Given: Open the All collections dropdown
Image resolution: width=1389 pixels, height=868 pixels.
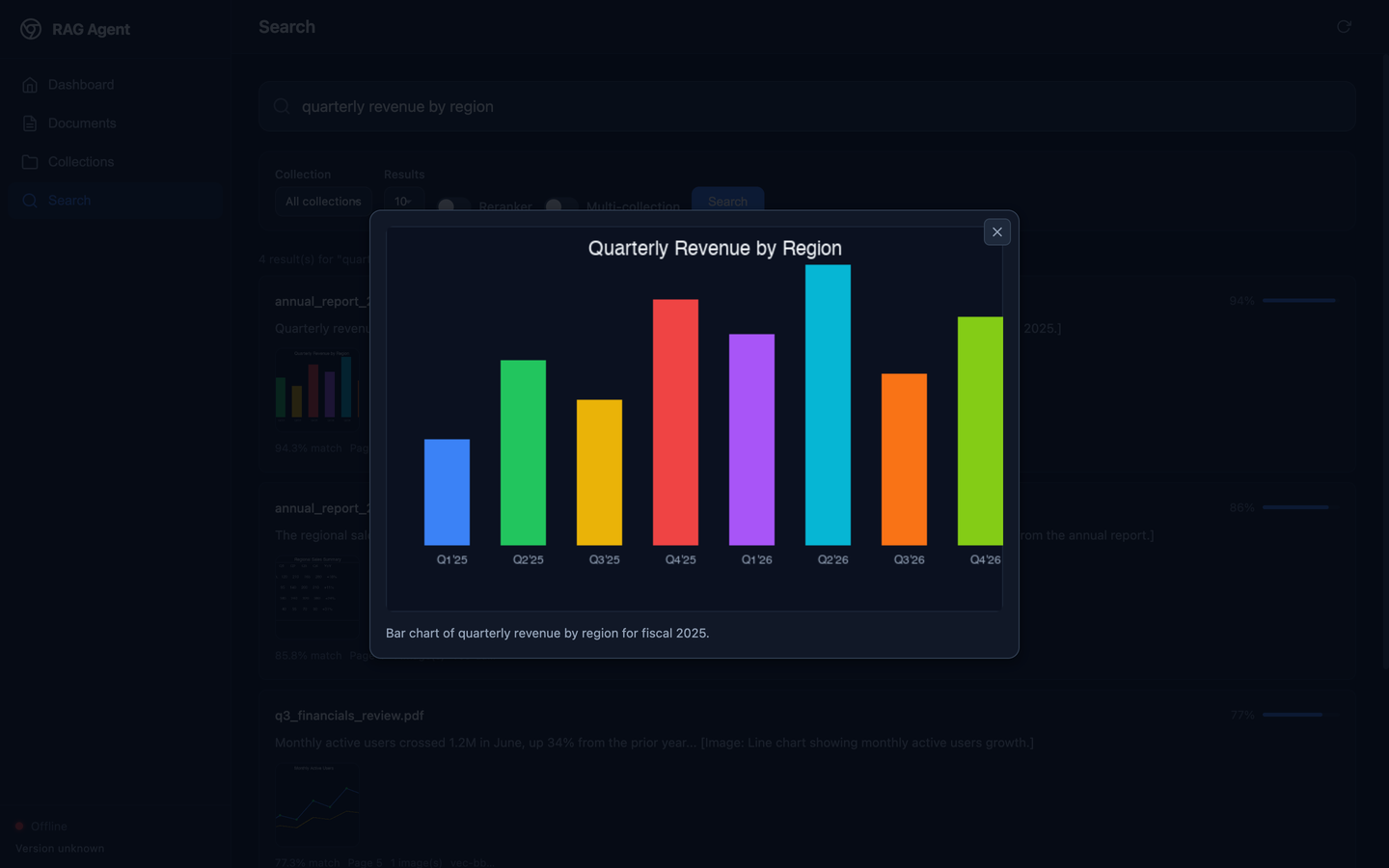Looking at the screenshot, I should click(x=323, y=202).
